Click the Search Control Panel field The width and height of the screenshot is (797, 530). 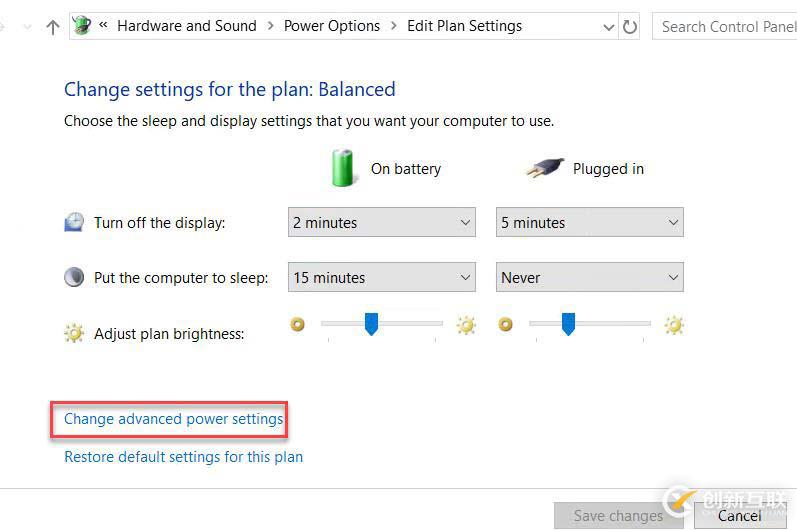[x=725, y=26]
